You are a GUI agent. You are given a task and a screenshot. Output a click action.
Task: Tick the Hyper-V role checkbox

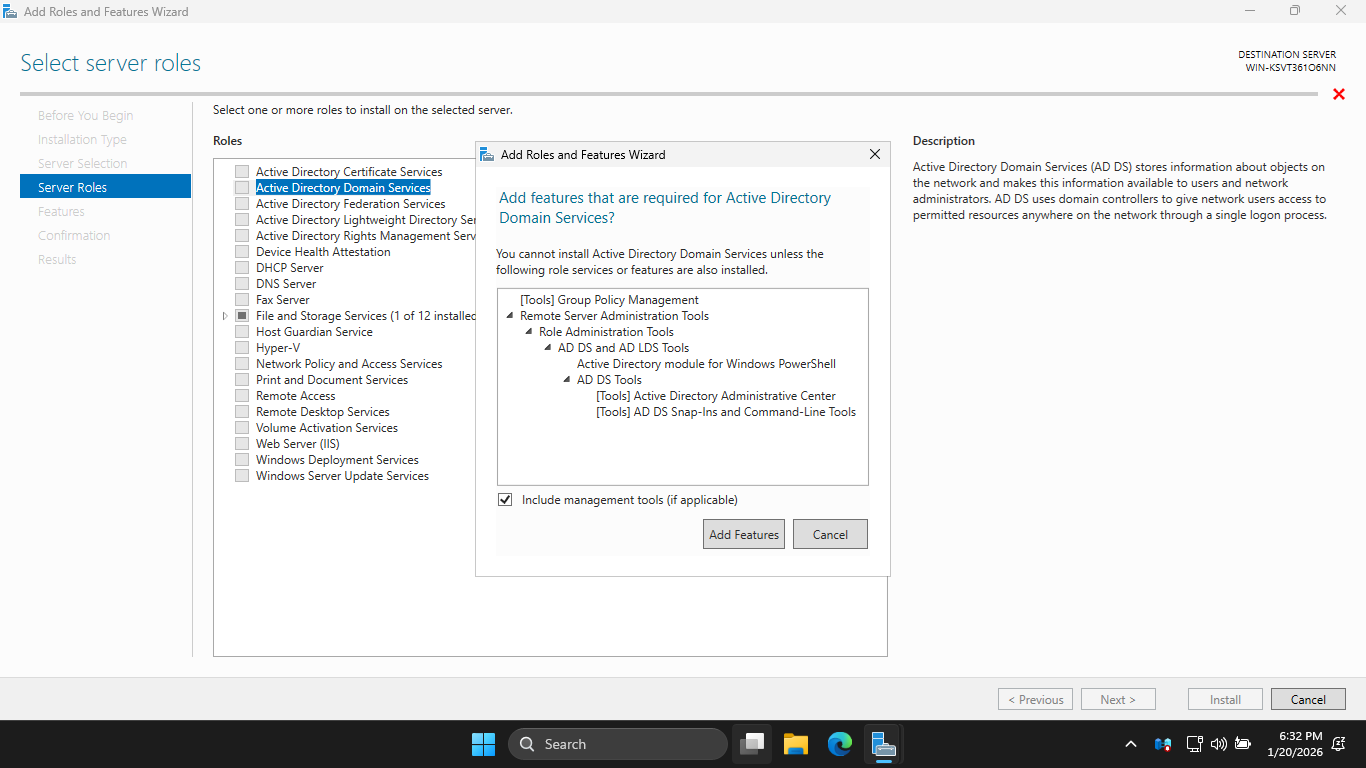point(242,348)
